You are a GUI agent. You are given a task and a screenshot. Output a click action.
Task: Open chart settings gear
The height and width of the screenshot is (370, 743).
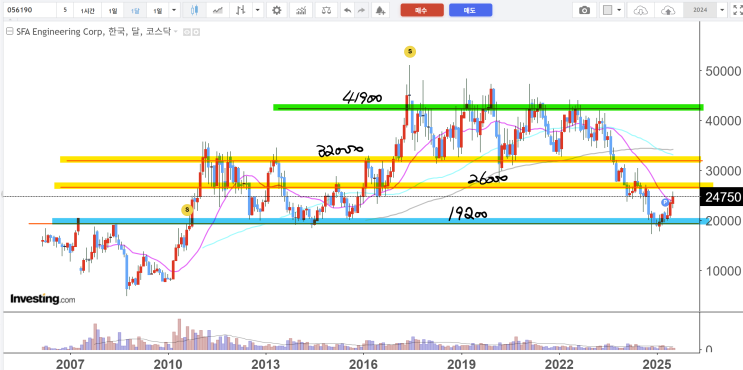277,10
